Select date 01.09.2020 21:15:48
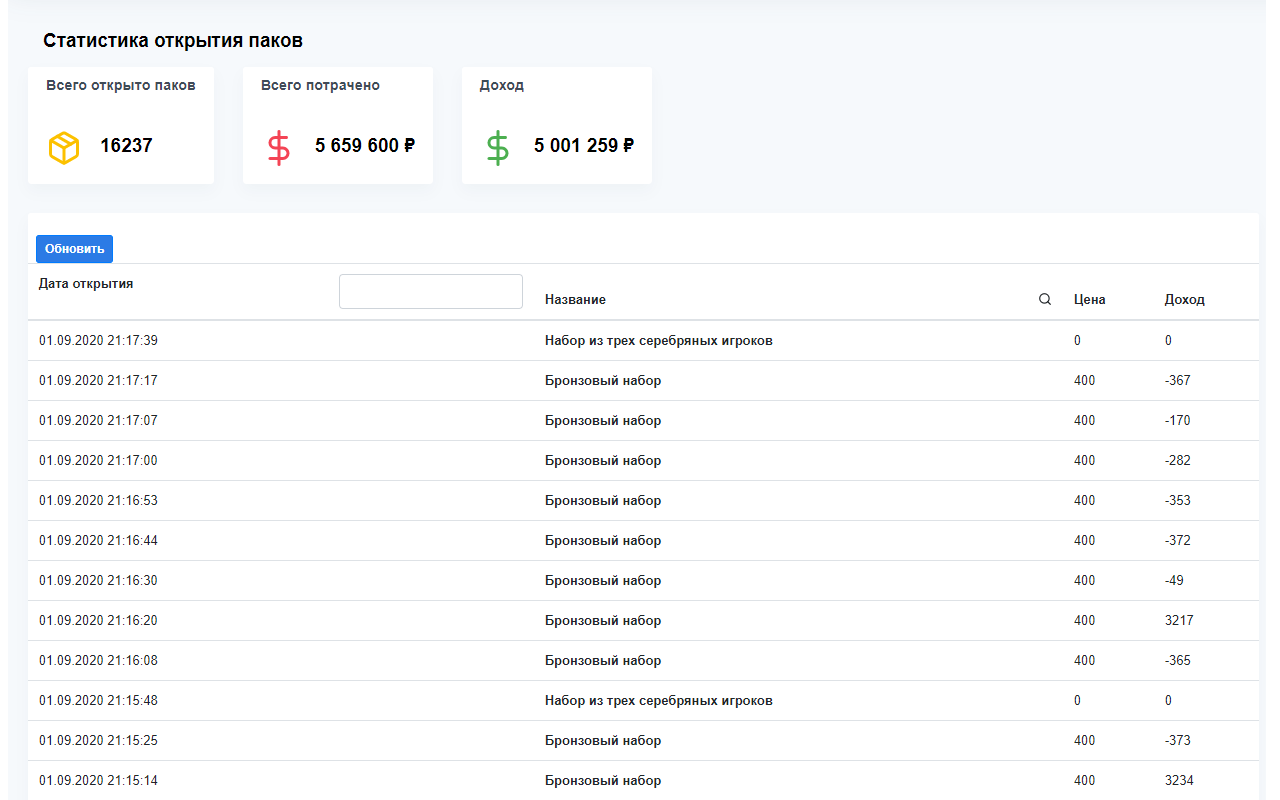The height and width of the screenshot is (800, 1280). 98,700
